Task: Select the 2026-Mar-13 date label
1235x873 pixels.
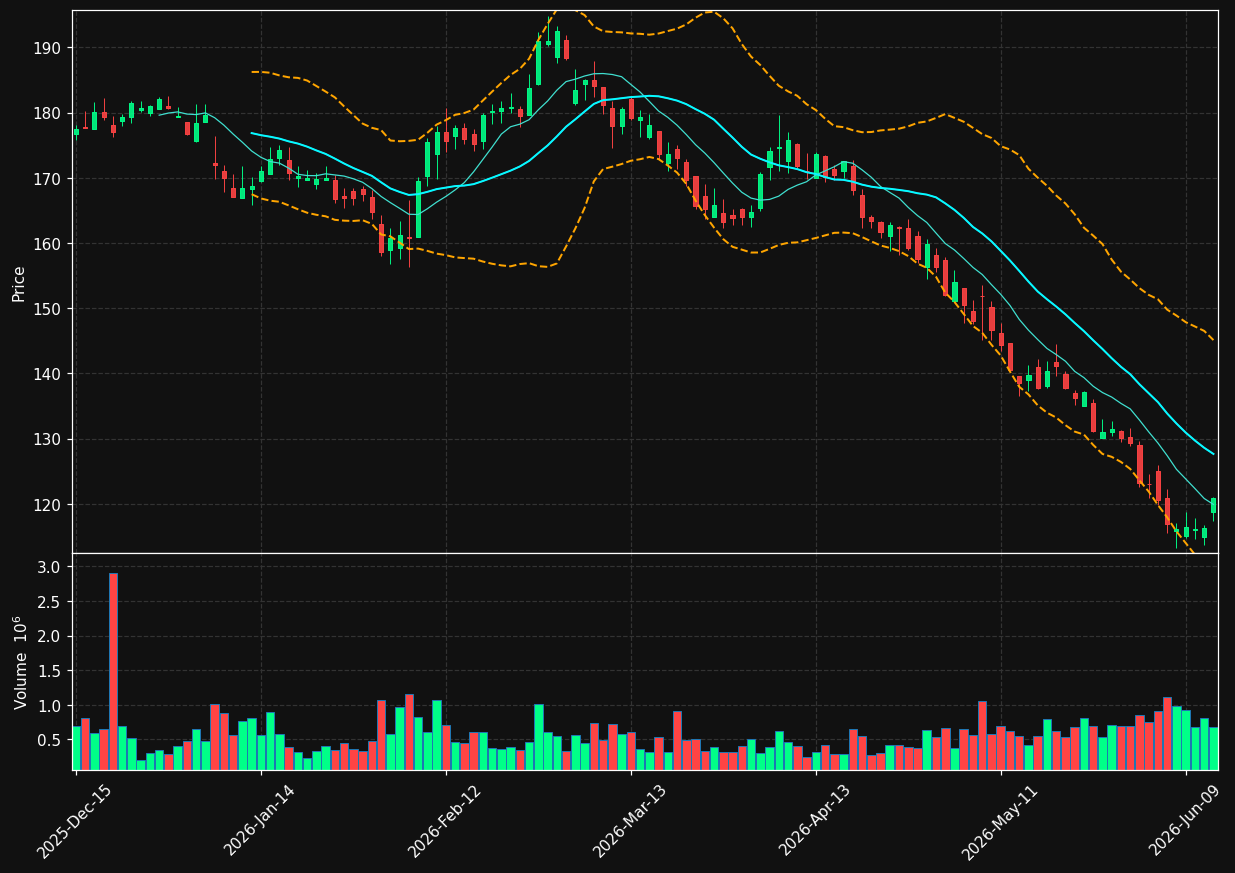Action: [630, 821]
